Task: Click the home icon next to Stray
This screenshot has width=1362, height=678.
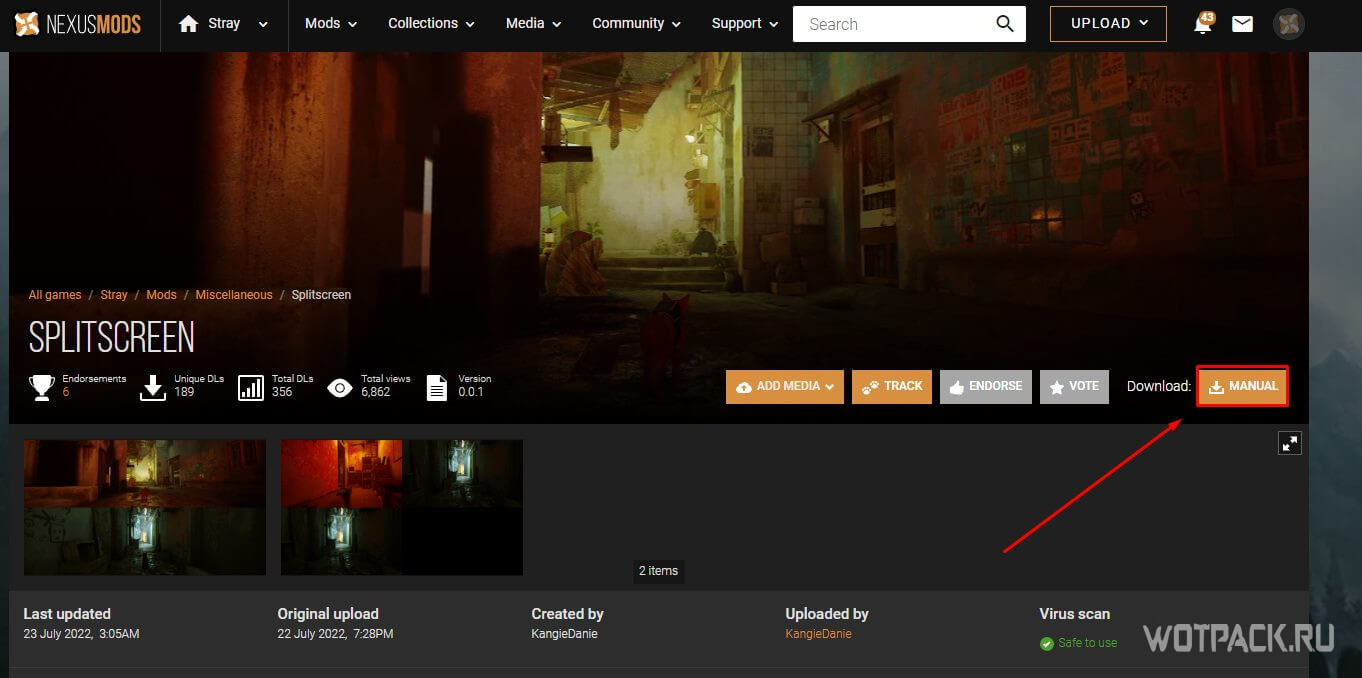Action: coord(188,24)
